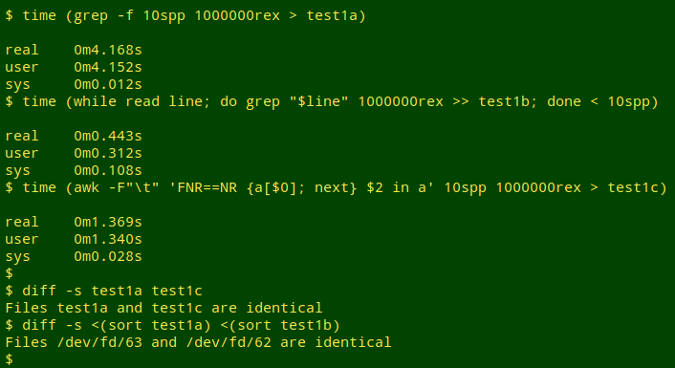Click the diff -s sort test1a test1b command
The height and width of the screenshot is (368, 675).
tap(173, 325)
